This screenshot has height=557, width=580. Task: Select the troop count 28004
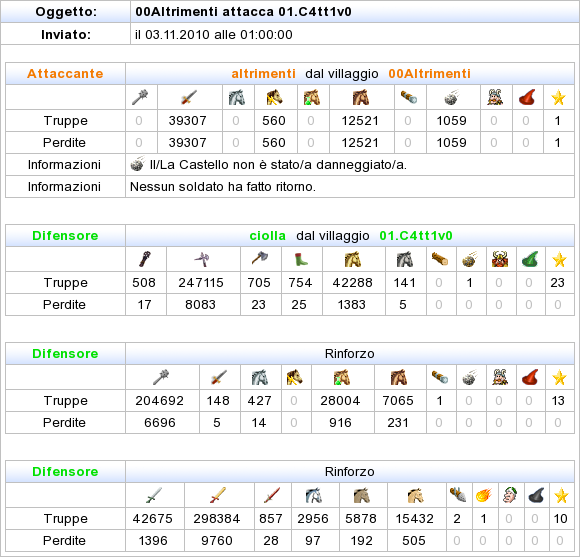point(340,401)
